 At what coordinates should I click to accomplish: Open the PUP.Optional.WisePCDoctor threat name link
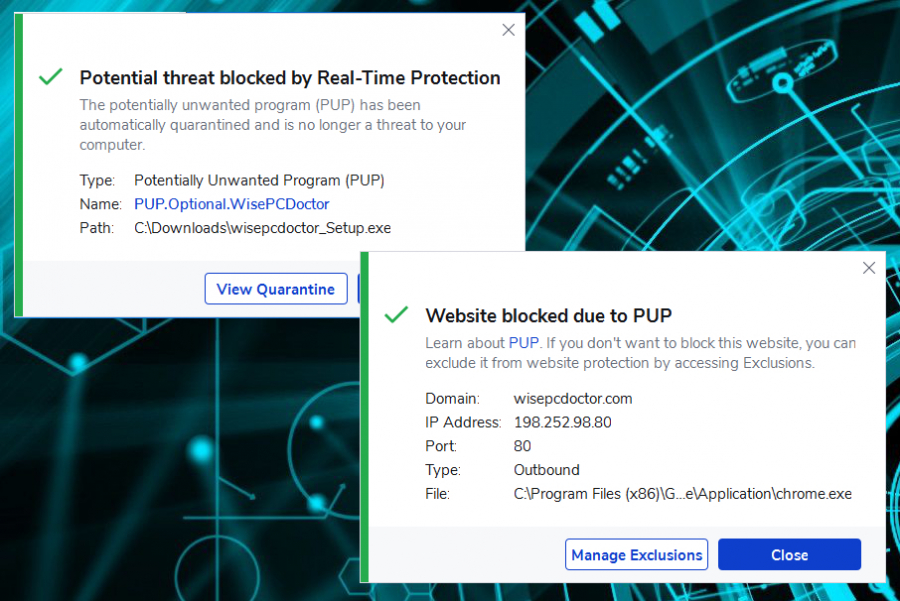[231, 204]
